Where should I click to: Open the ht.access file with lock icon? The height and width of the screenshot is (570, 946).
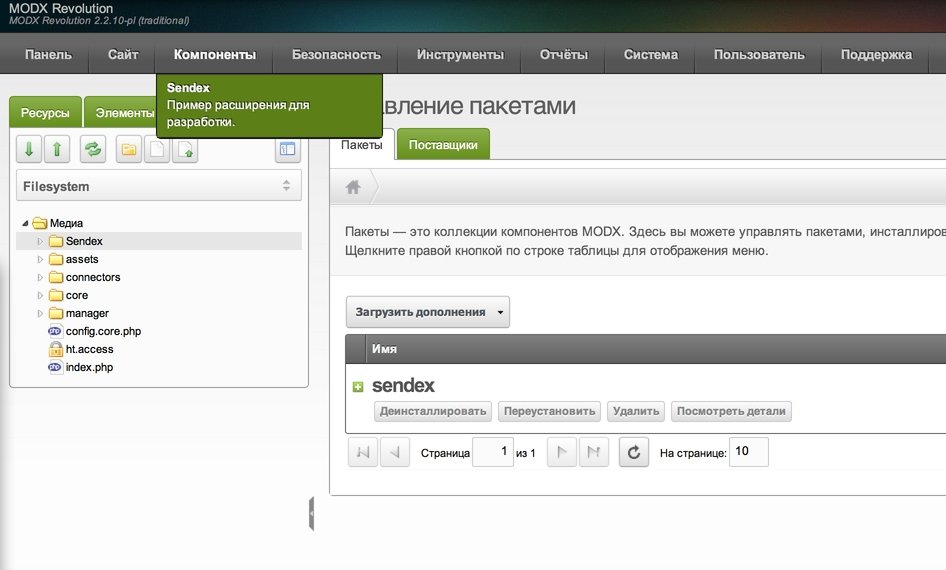[x=88, y=349]
